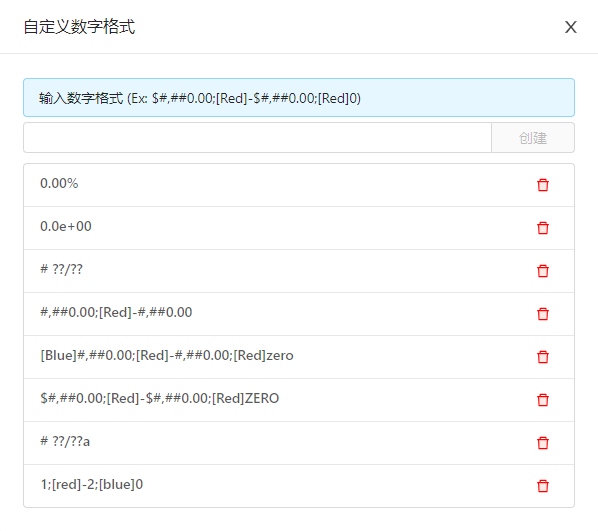Click the 创建 create button
The height and width of the screenshot is (531, 598).
(533, 138)
